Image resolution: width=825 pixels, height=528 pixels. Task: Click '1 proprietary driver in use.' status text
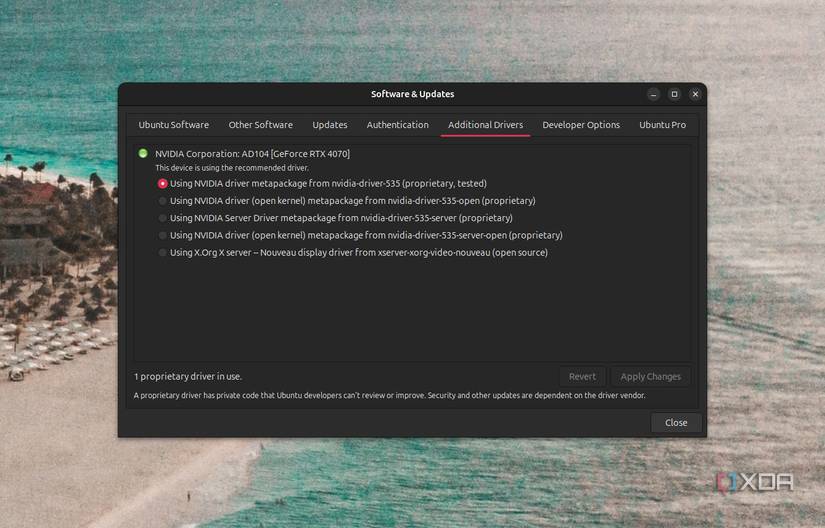tap(188, 377)
